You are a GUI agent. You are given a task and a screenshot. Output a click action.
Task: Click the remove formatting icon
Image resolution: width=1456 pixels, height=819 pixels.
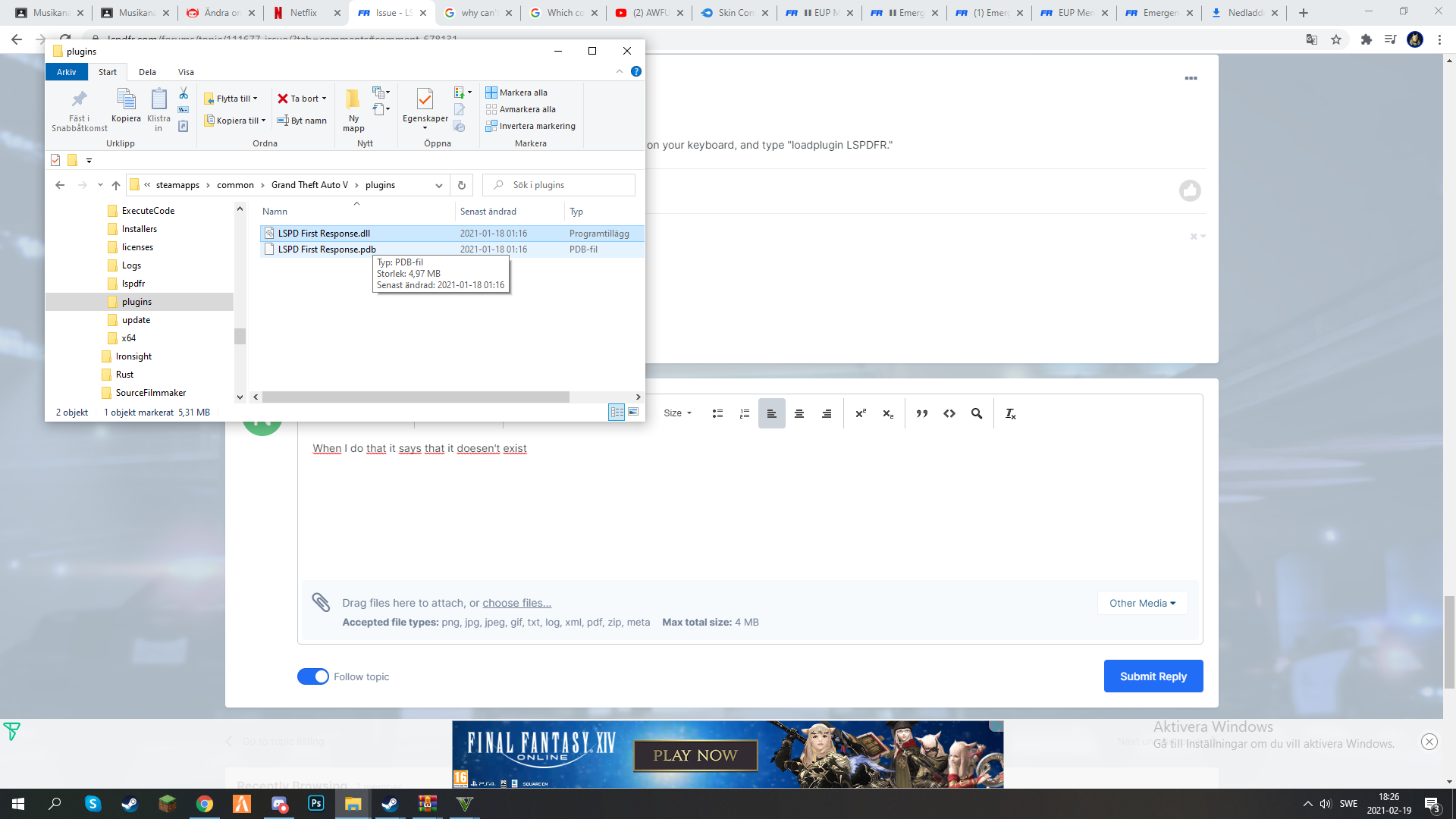click(x=1010, y=413)
